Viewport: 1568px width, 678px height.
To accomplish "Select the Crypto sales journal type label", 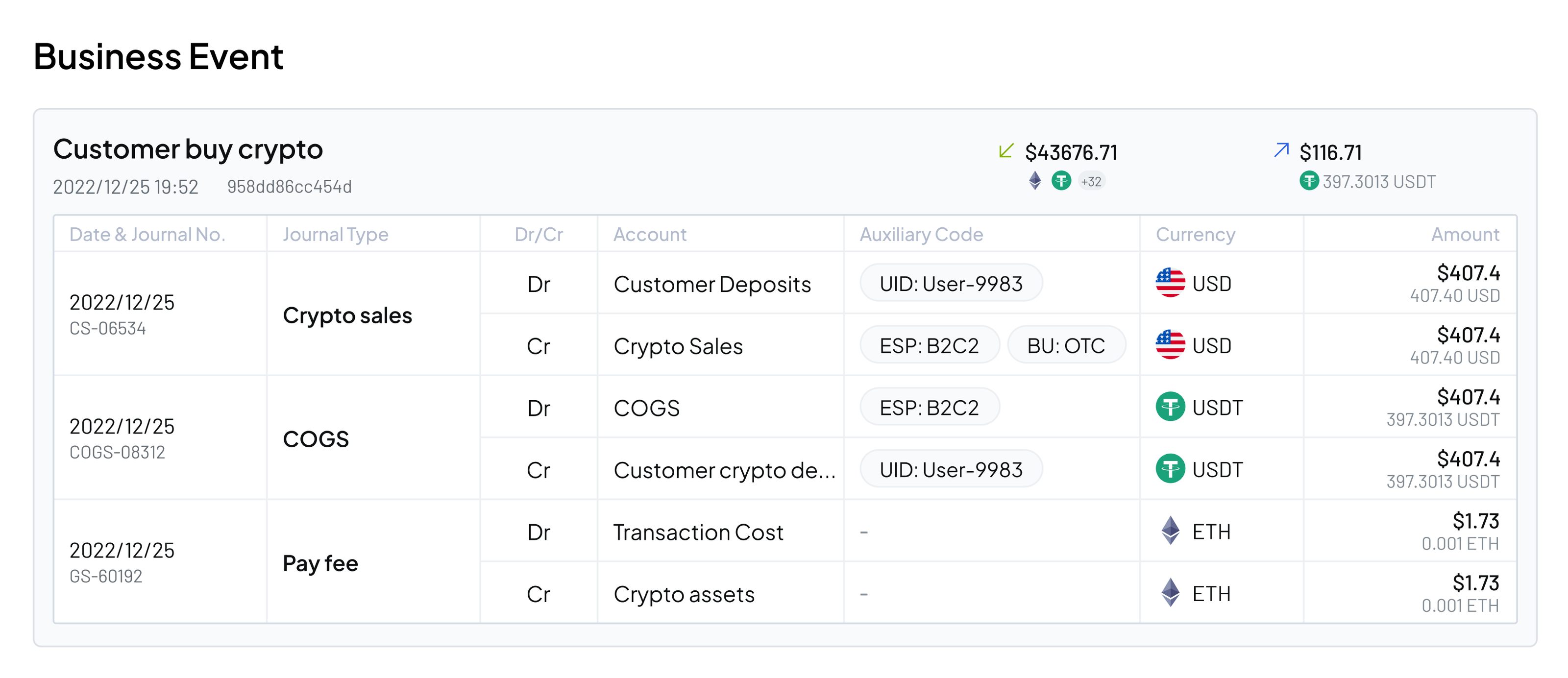I will (x=347, y=315).
